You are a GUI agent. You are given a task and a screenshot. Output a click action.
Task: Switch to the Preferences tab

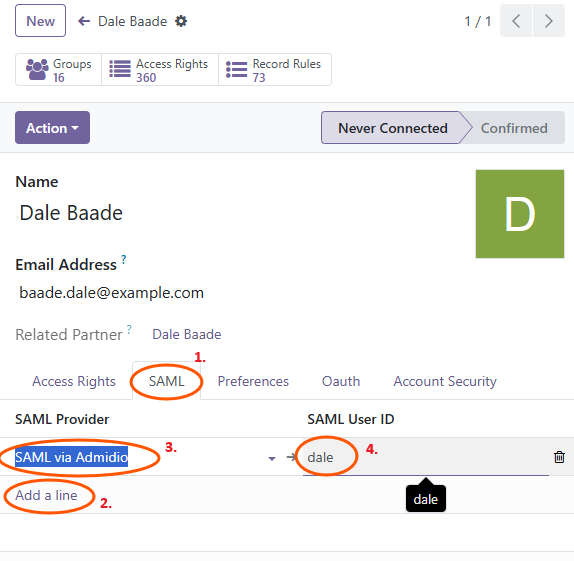(253, 381)
